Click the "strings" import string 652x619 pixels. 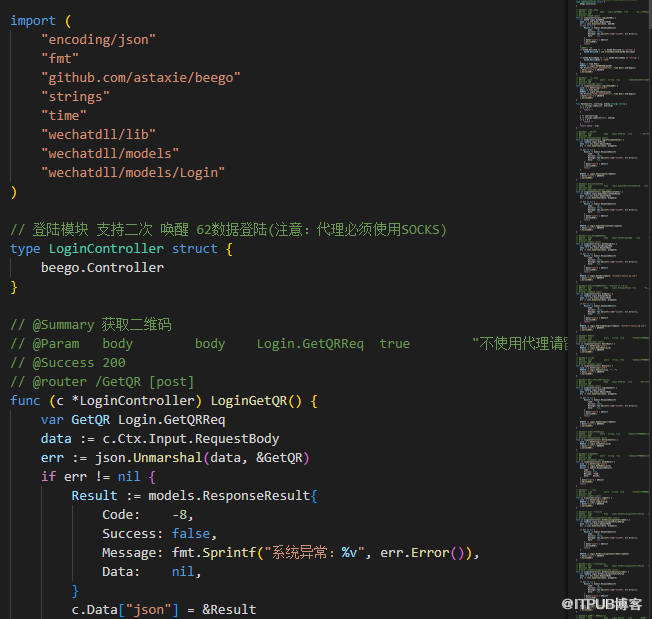75,96
